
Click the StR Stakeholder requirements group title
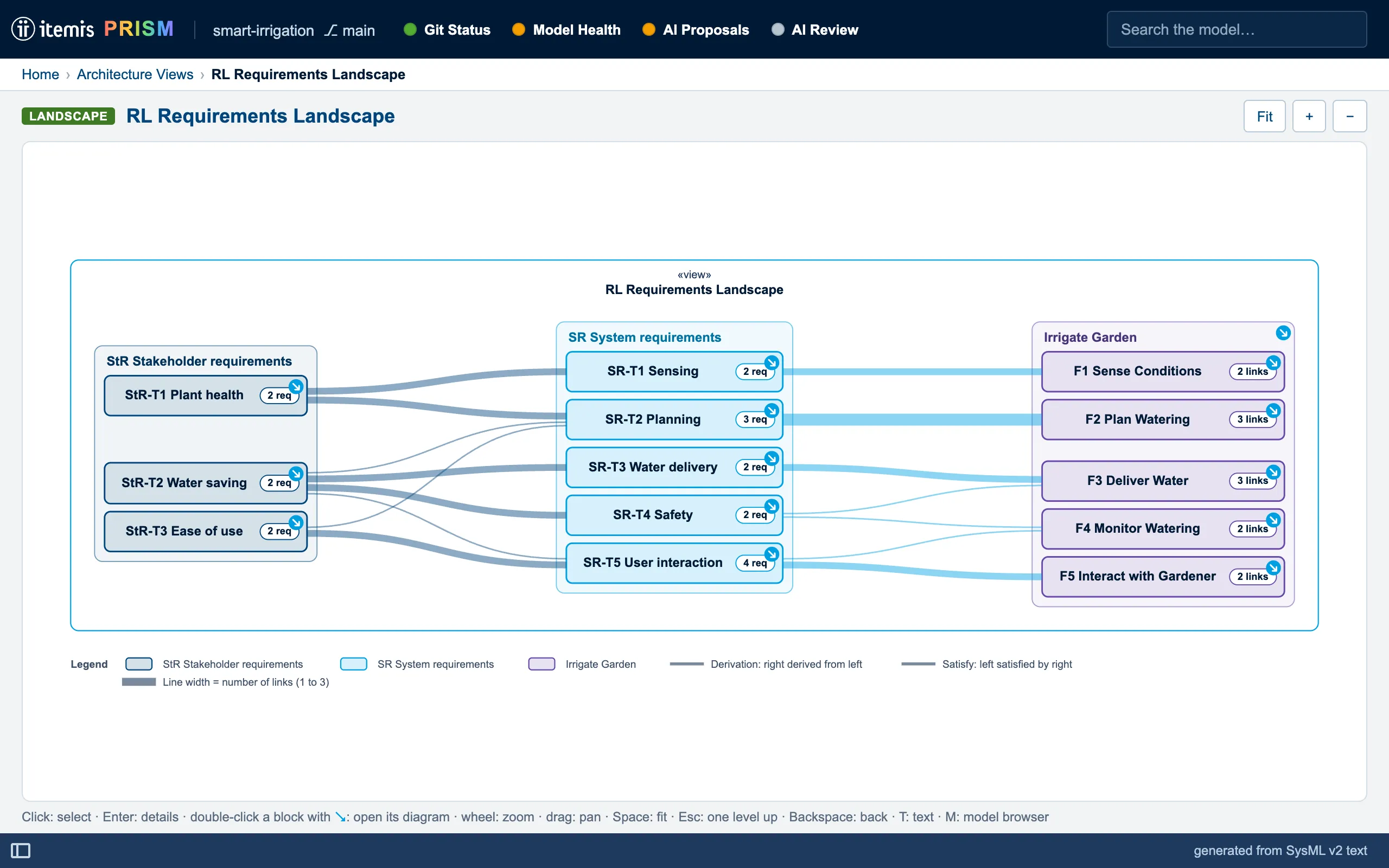(199, 361)
